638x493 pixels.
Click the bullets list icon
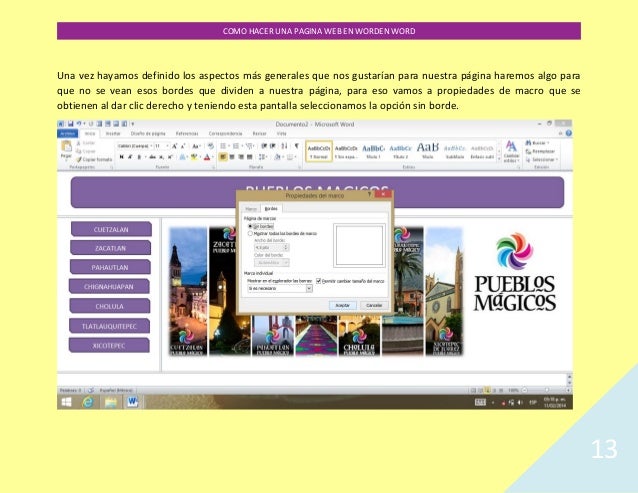(x=222, y=146)
